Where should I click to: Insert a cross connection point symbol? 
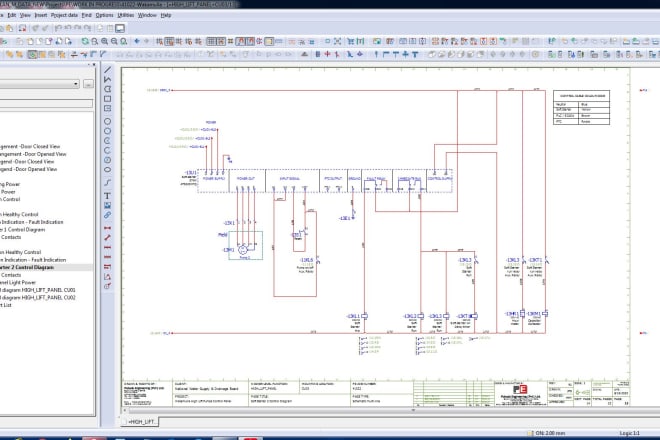[x=405, y=54]
